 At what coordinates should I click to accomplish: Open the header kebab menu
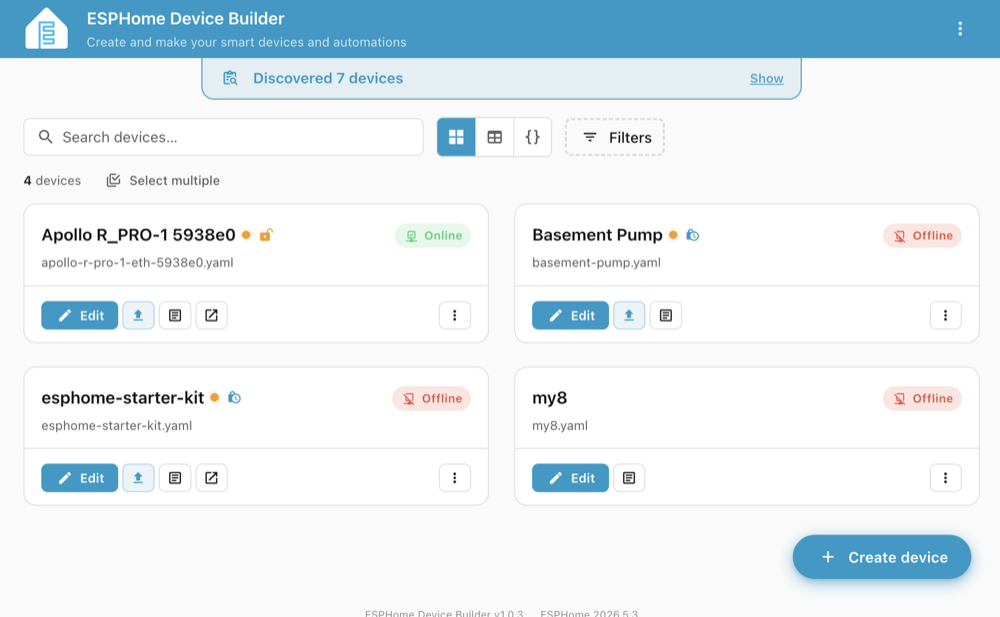pos(960,29)
